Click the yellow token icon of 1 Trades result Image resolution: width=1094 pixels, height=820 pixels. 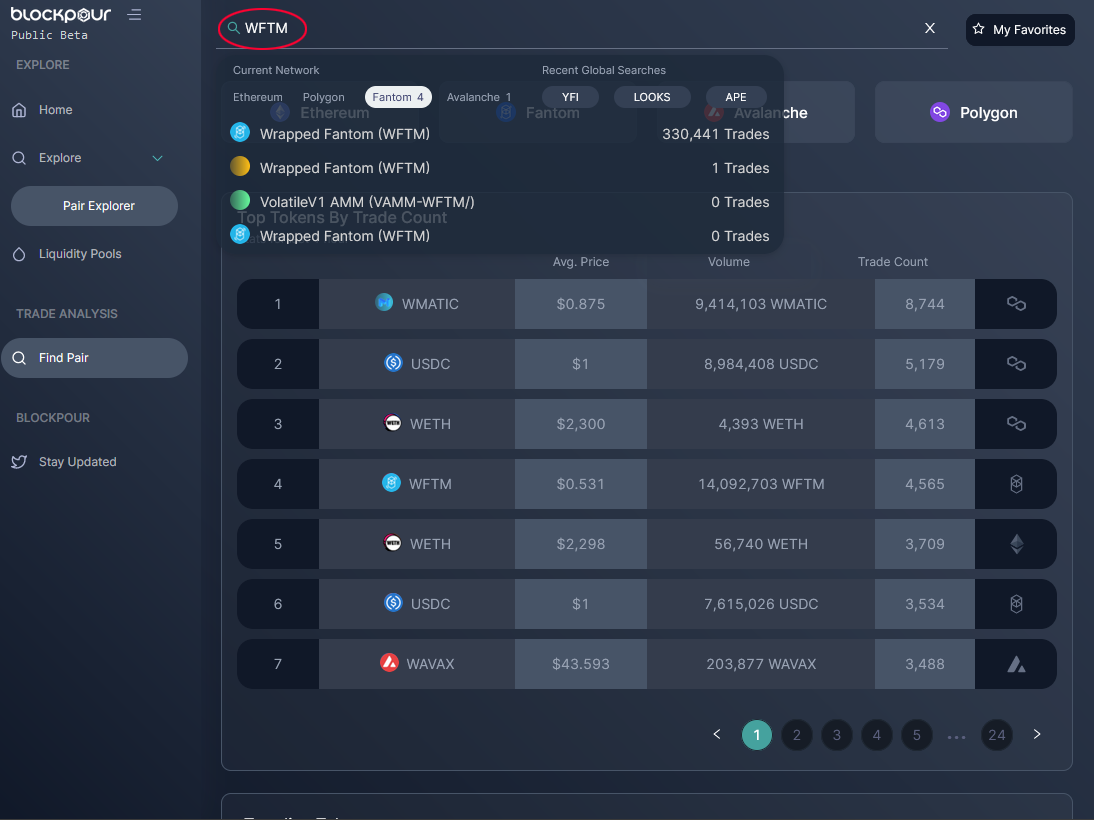(240, 166)
